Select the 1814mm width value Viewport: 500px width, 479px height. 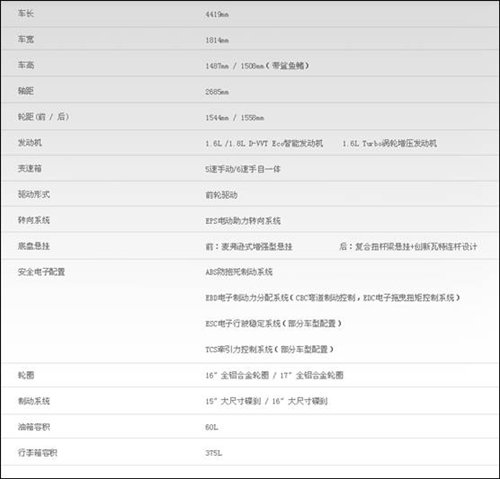(217, 40)
